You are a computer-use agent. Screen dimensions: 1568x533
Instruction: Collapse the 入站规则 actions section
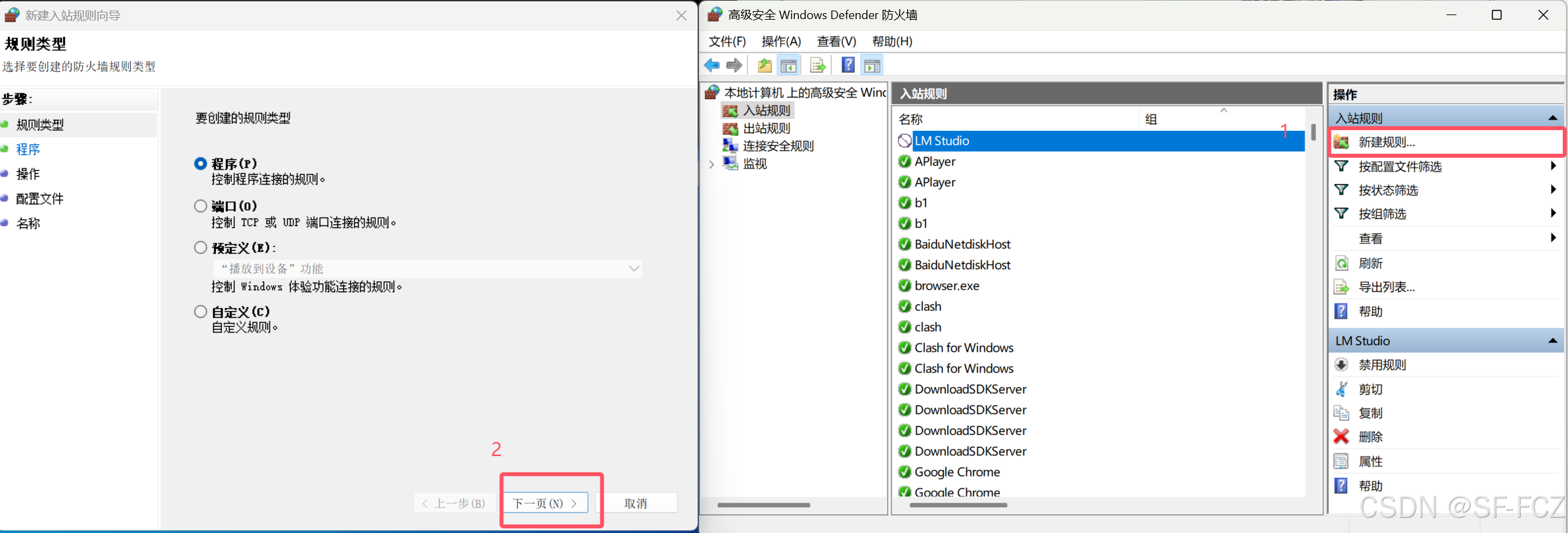click(x=1553, y=118)
